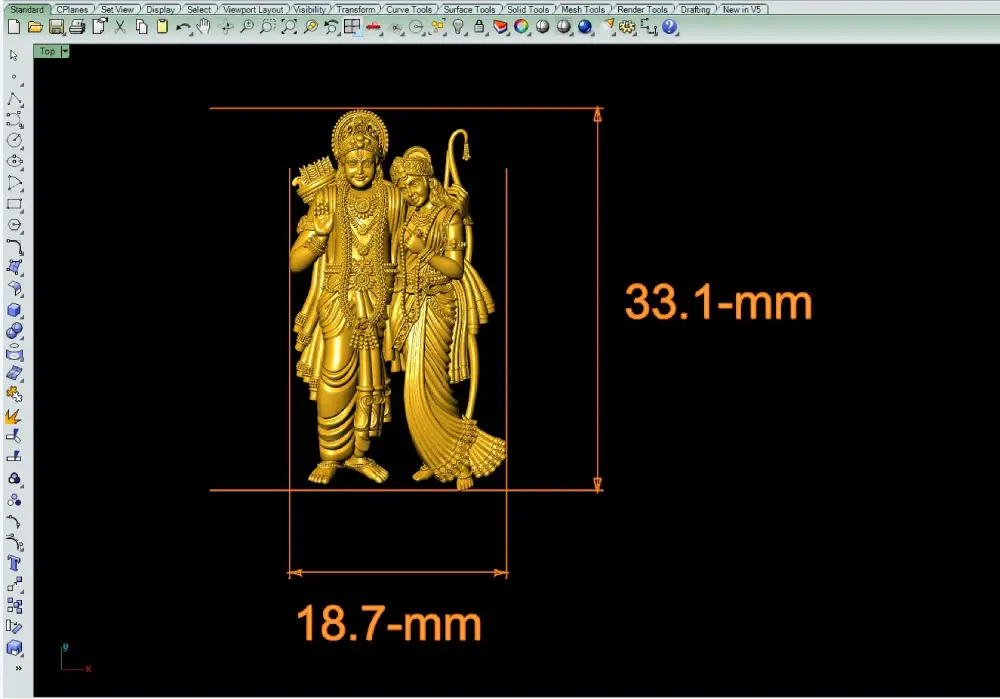This screenshot has width=1000, height=699.
Task: Open the New in V5 tab
Action: tap(742, 10)
